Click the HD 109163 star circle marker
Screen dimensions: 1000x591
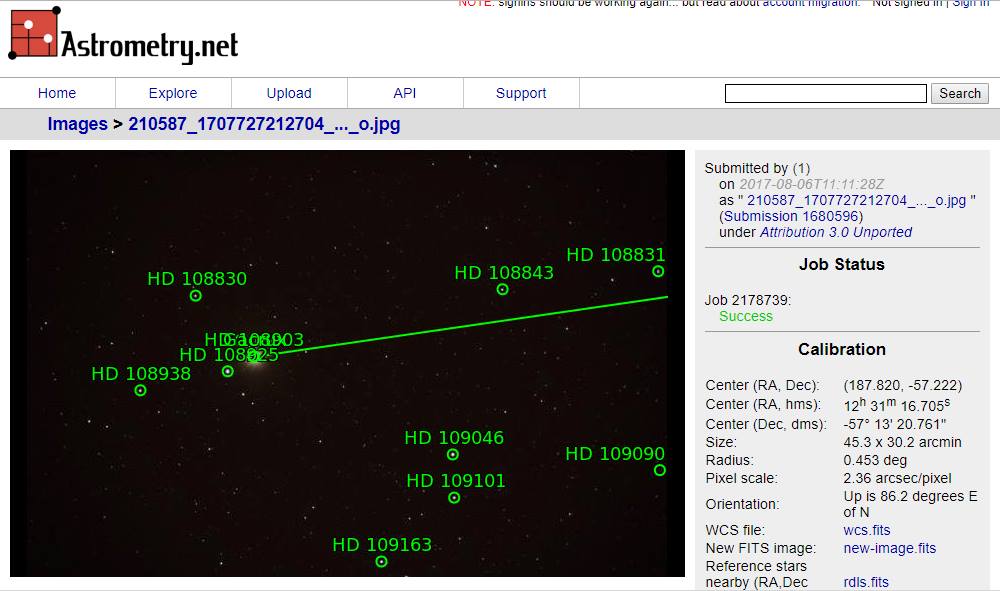[x=381, y=562]
